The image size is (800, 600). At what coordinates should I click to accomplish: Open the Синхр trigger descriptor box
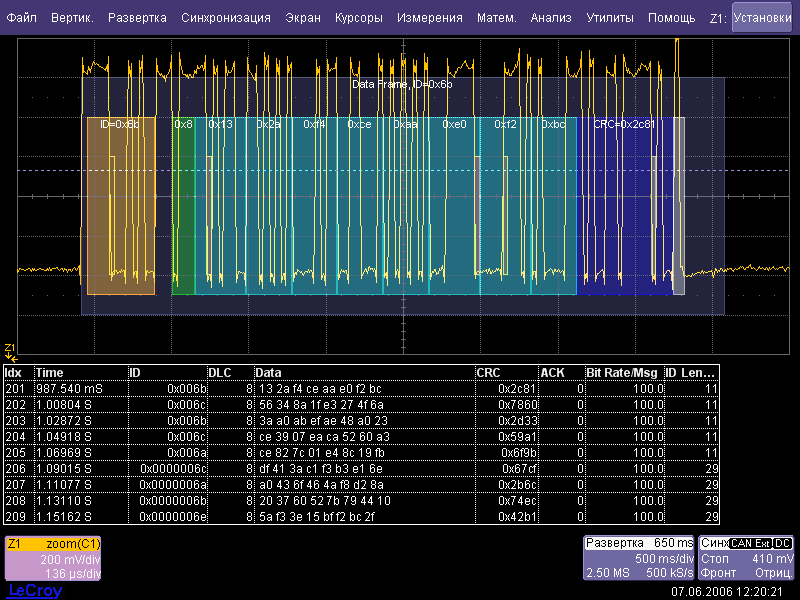point(747,558)
